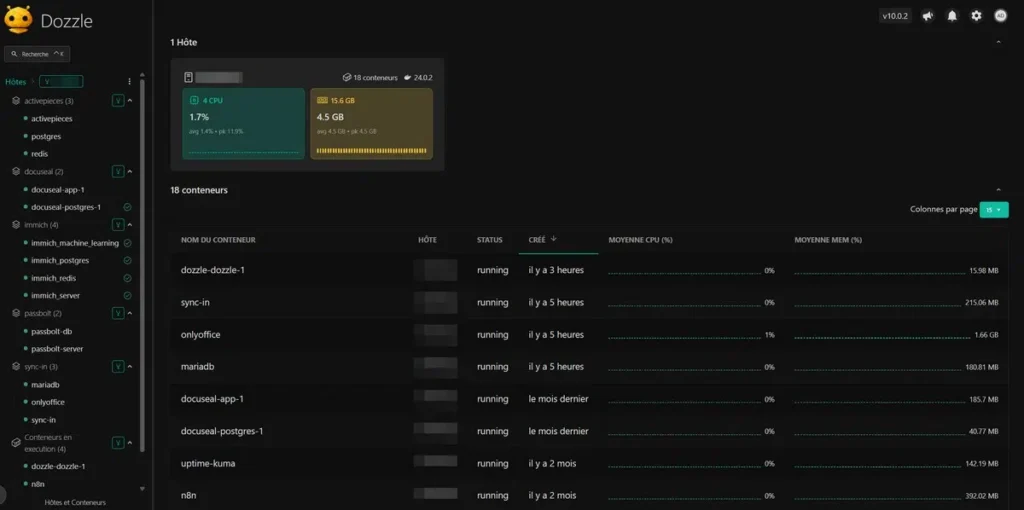Collapse the activepieces stack in the sidebar

[119, 101]
